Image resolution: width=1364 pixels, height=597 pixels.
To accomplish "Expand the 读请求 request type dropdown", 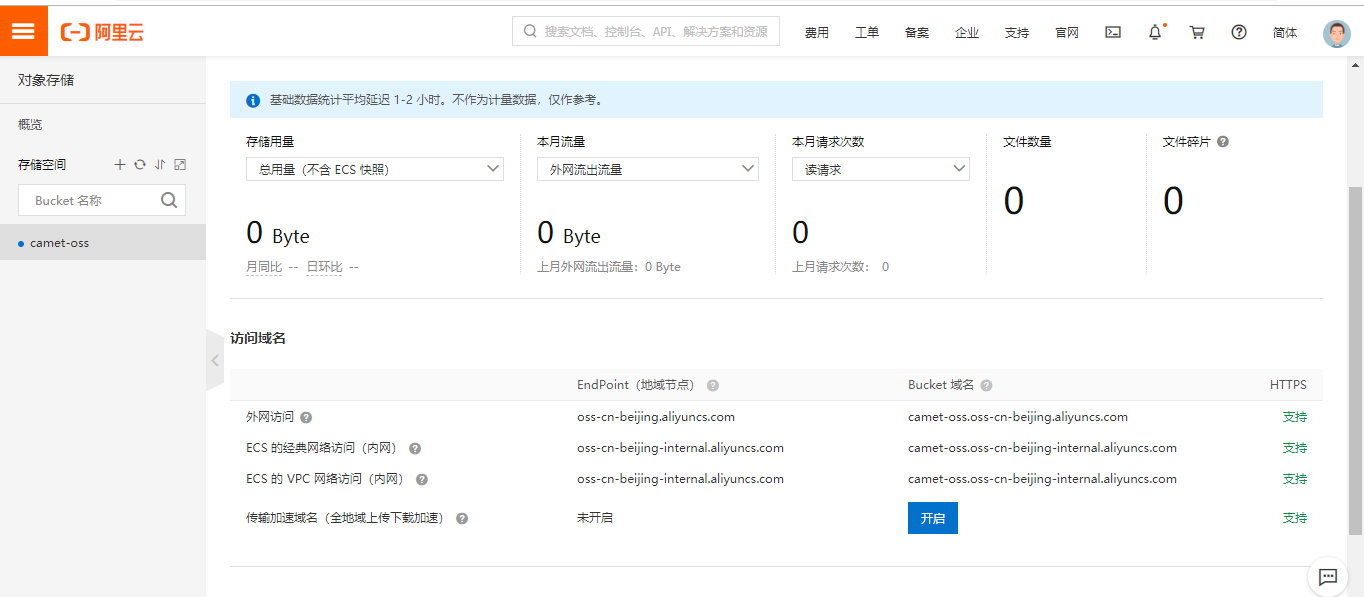I will 880,169.
